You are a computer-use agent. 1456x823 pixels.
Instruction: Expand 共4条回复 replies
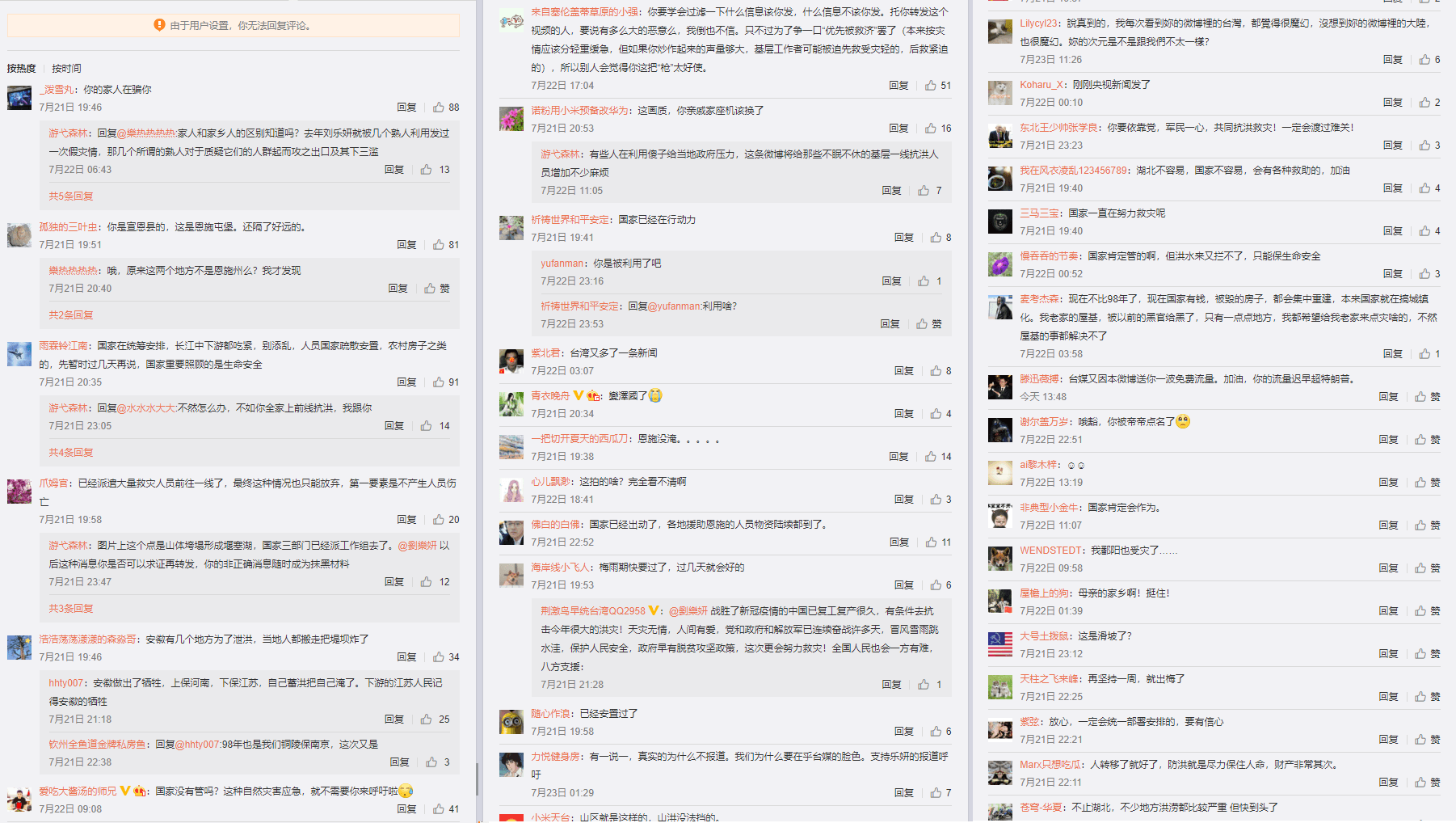71,452
